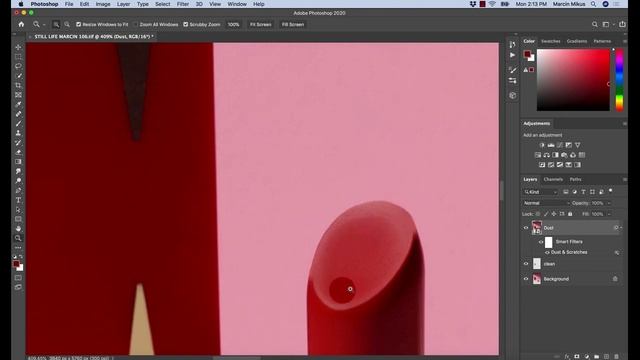This screenshot has height=360, width=640.
Task: Open the Patterns tab
Action: [602, 41]
